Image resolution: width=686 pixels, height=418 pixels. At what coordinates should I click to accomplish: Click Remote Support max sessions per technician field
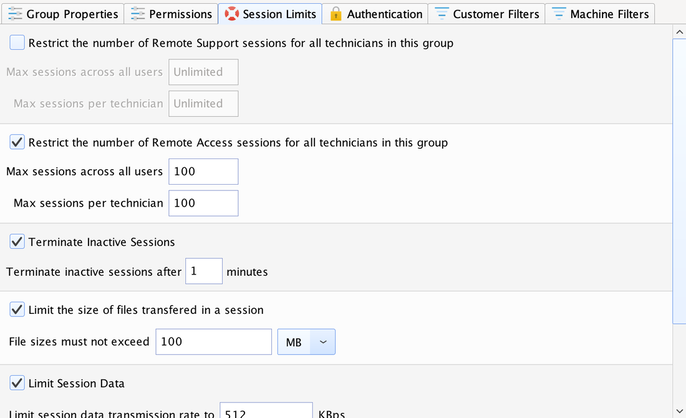(203, 104)
